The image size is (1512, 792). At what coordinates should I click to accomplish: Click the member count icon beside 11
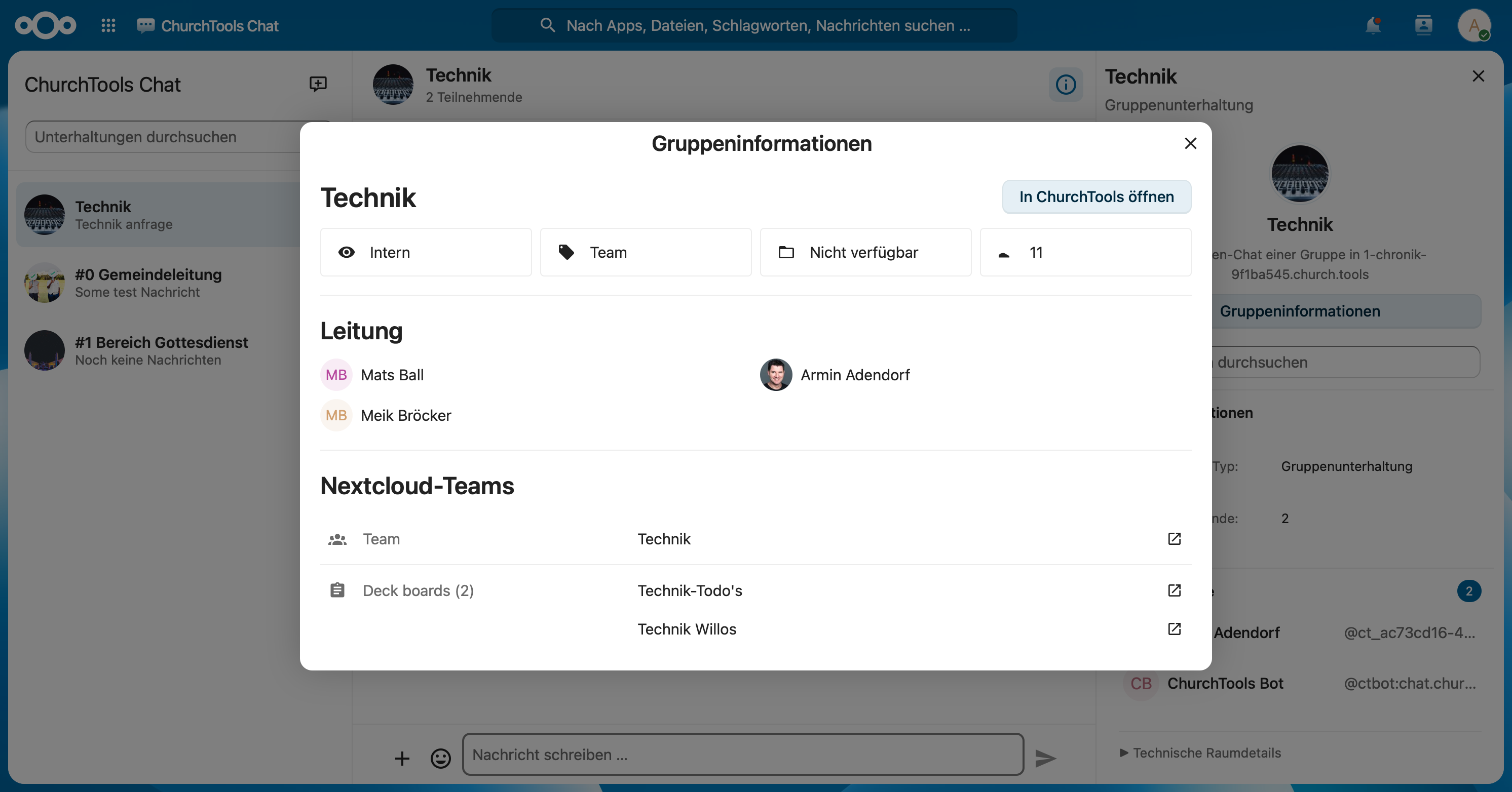coord(1004,254)
